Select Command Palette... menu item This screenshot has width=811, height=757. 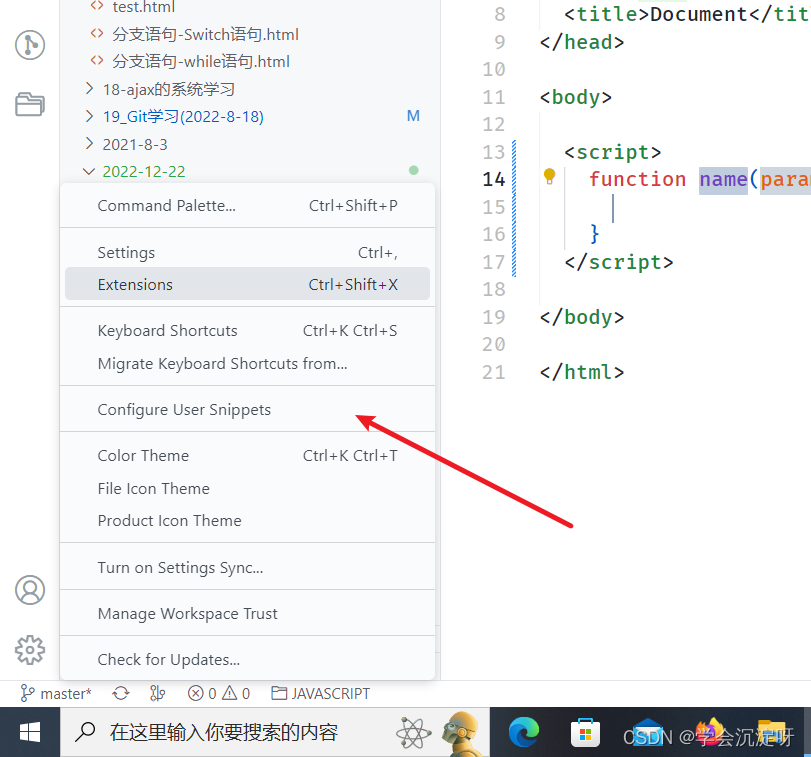tap(247, 206)
